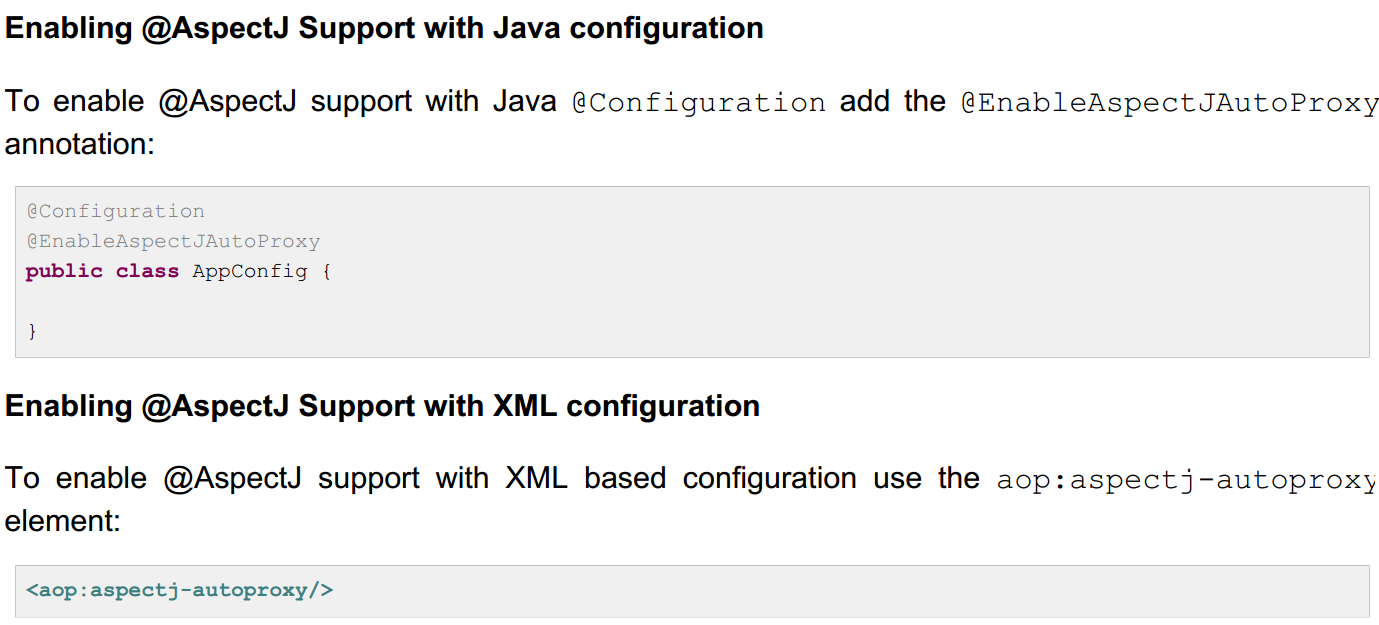Screen dimensions: 1379x625
Task: Click the @EnableAspectJAutoProxy line in the code block
Action: pos(173,241)
